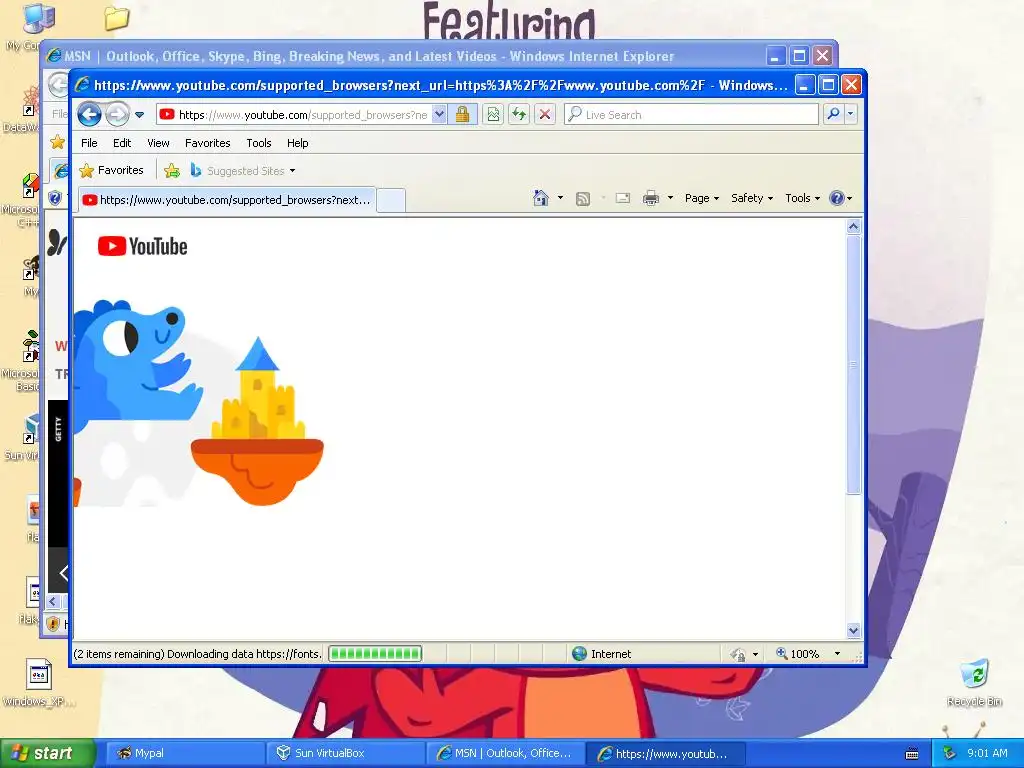The height and width of the screenshot is (768, 1024).
Task: Toggle the Compatibility View icon
Action: pos(493,115)
